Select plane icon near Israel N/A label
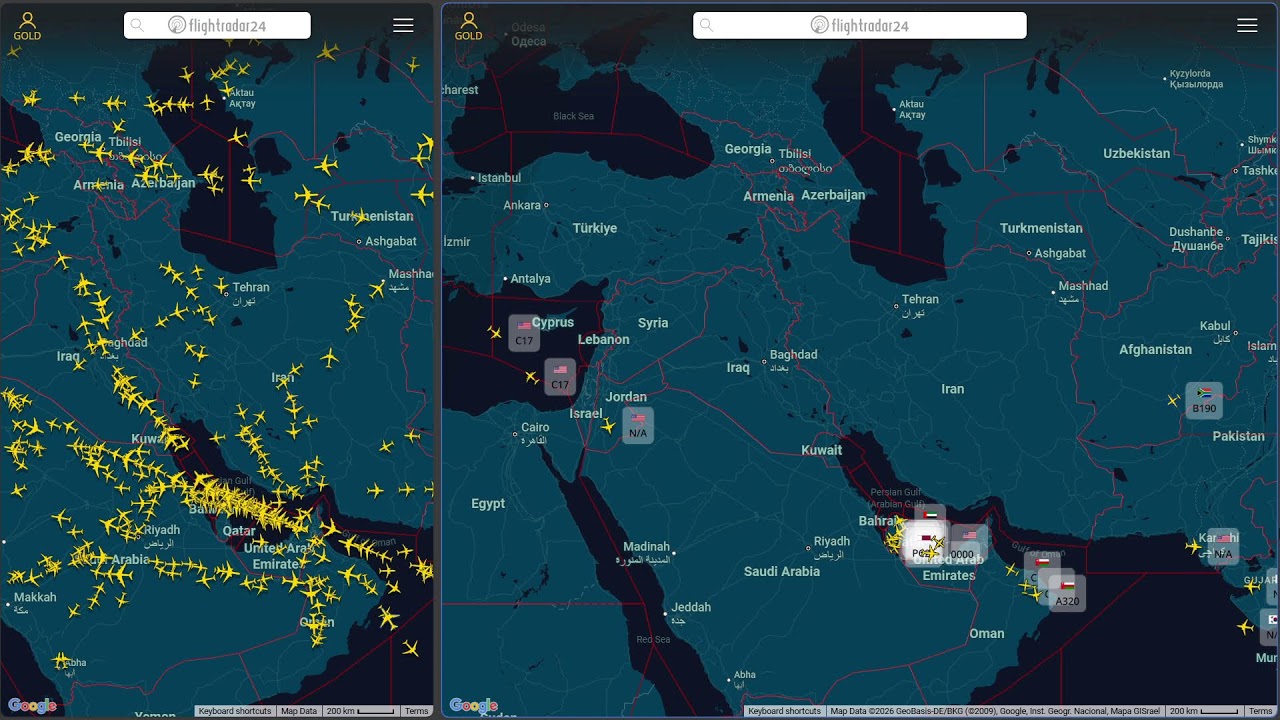The height and width of the screenshot is (720, 1280). coord(608,427)
